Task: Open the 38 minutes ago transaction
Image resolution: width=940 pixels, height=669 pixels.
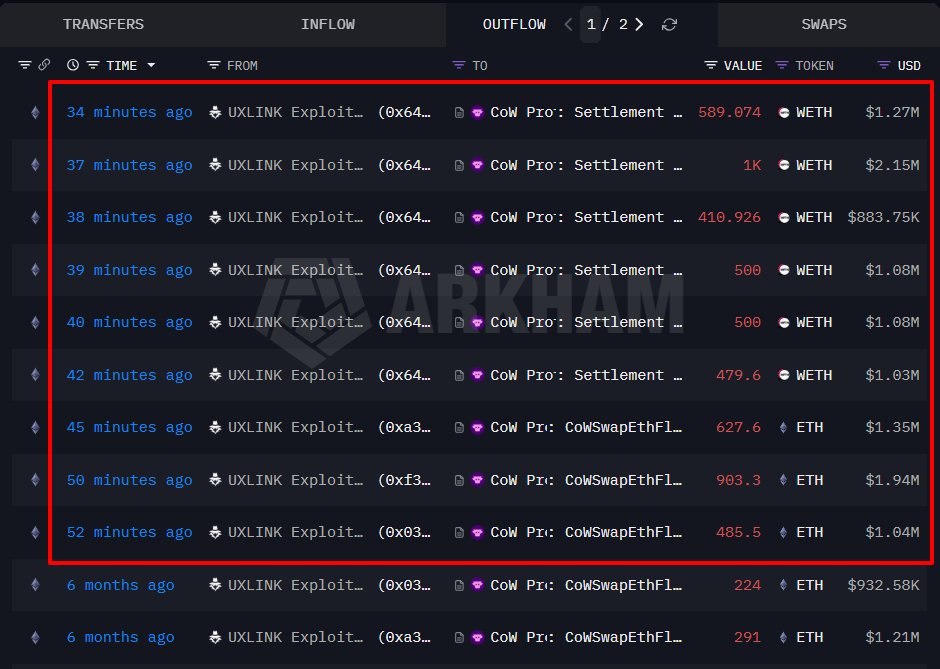Action: (x=129, y=217)
